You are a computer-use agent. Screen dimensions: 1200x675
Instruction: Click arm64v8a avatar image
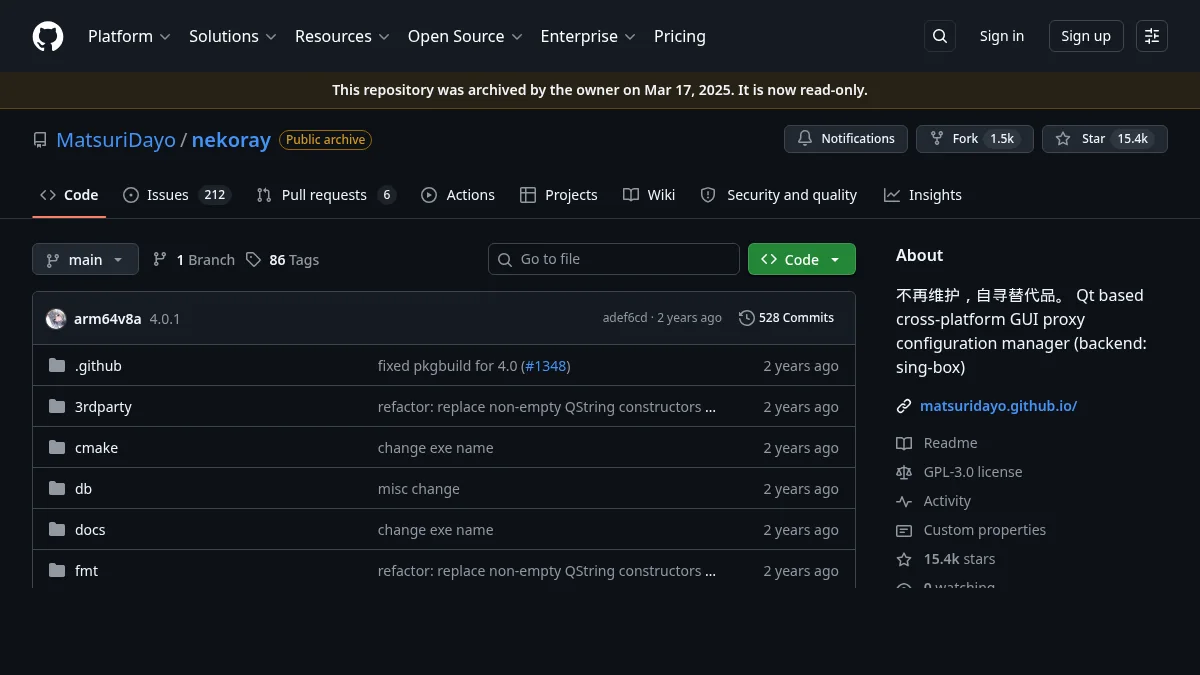click(56, 319)
